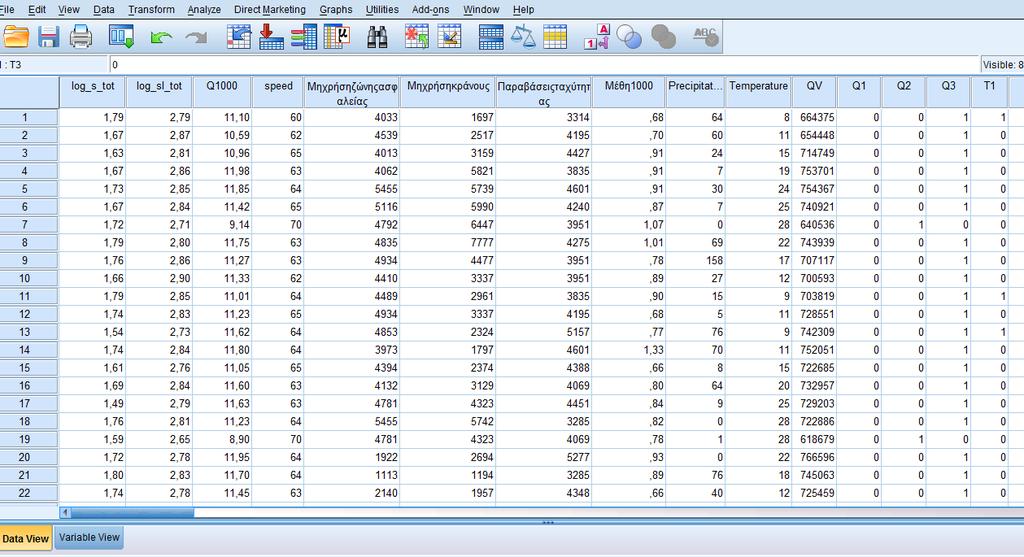Click the gray Redo arrow icon
This screenshot has width=1024, height=557.
pyautogui.click(x=196, y=37)
